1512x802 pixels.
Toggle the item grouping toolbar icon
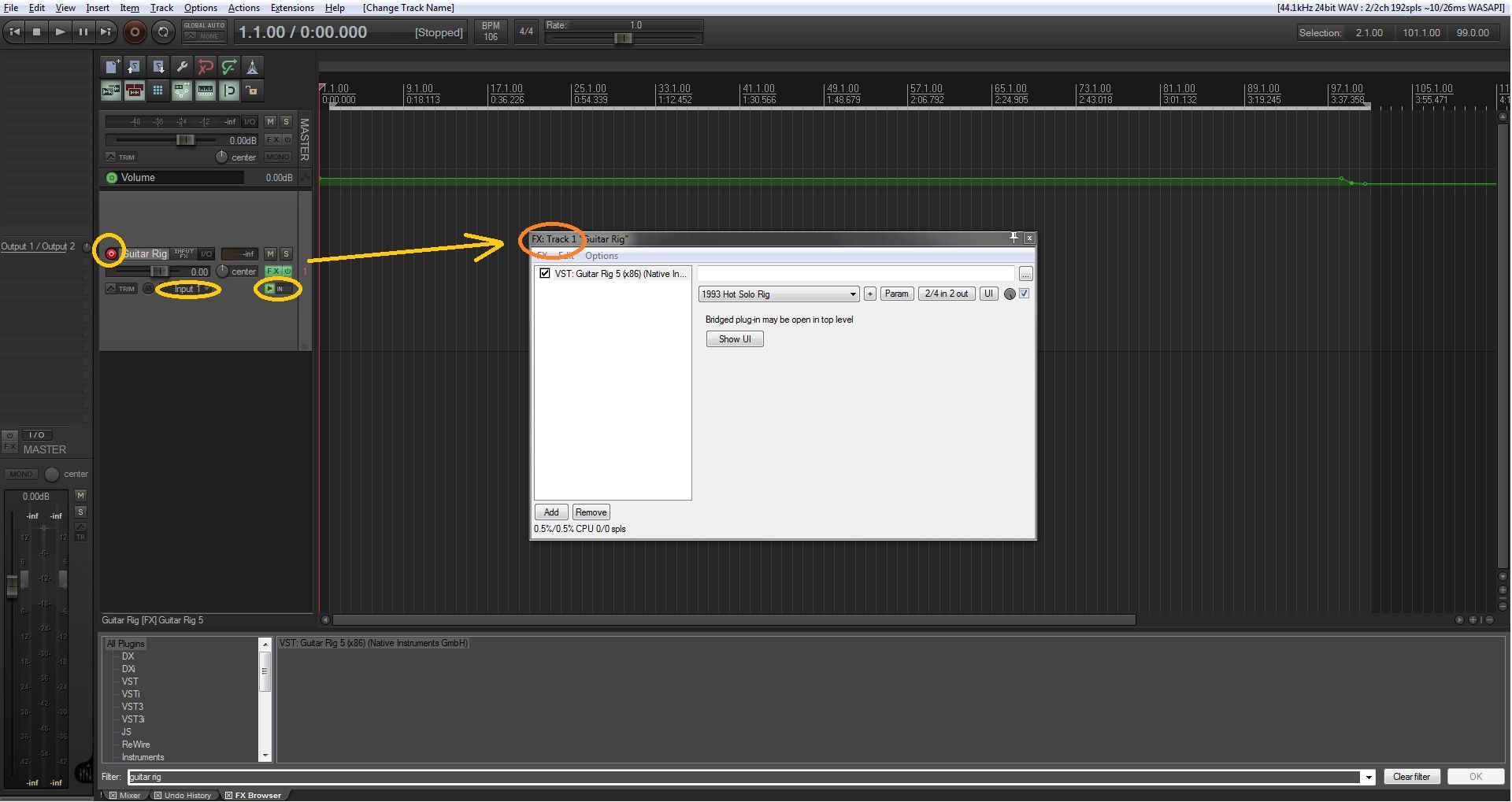tap(135, 91)
